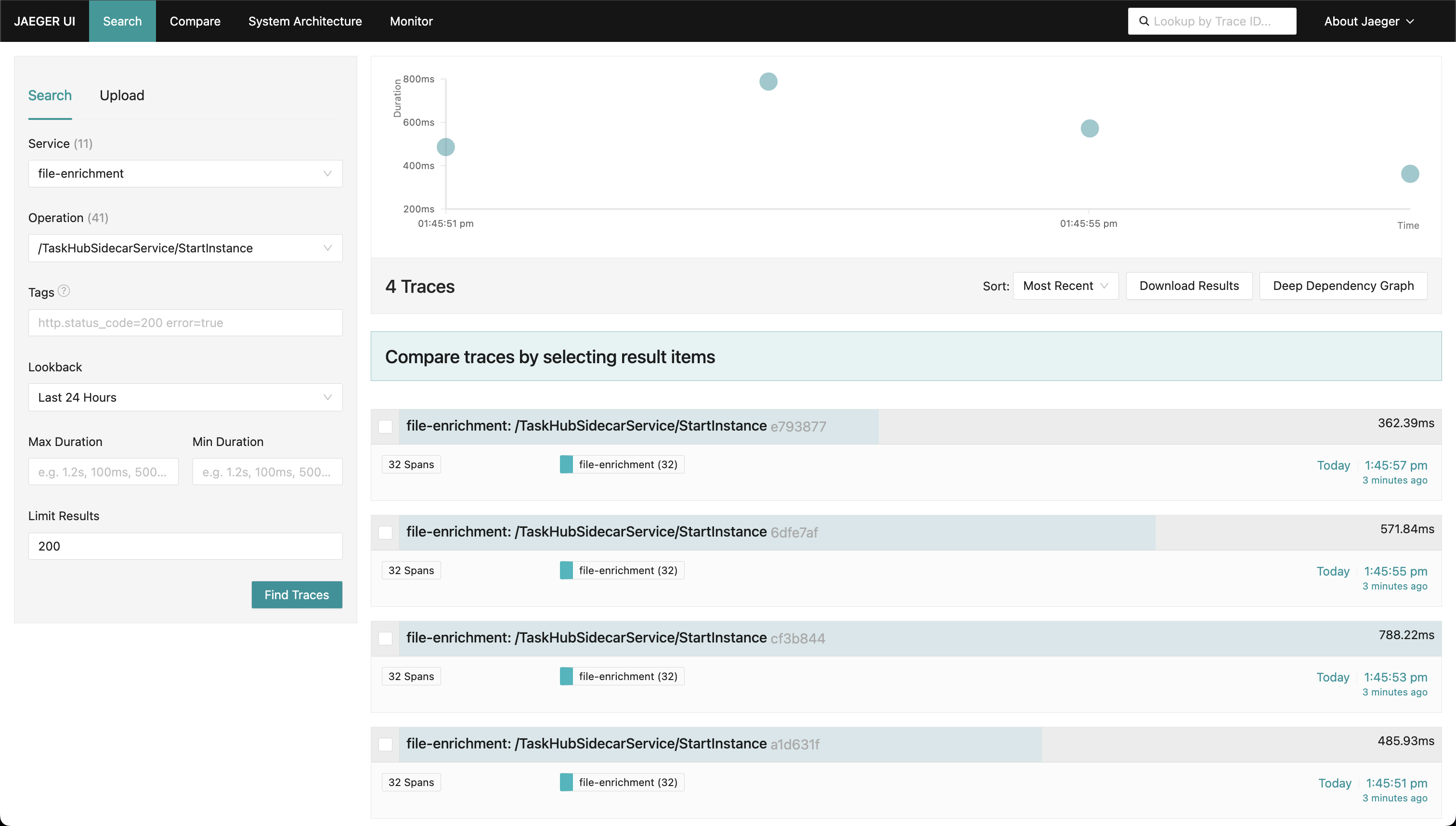Click the scatter dot near 01:45:55 pm
The height and width of the screenshot is (826, 1456).
pos(1089,129)
